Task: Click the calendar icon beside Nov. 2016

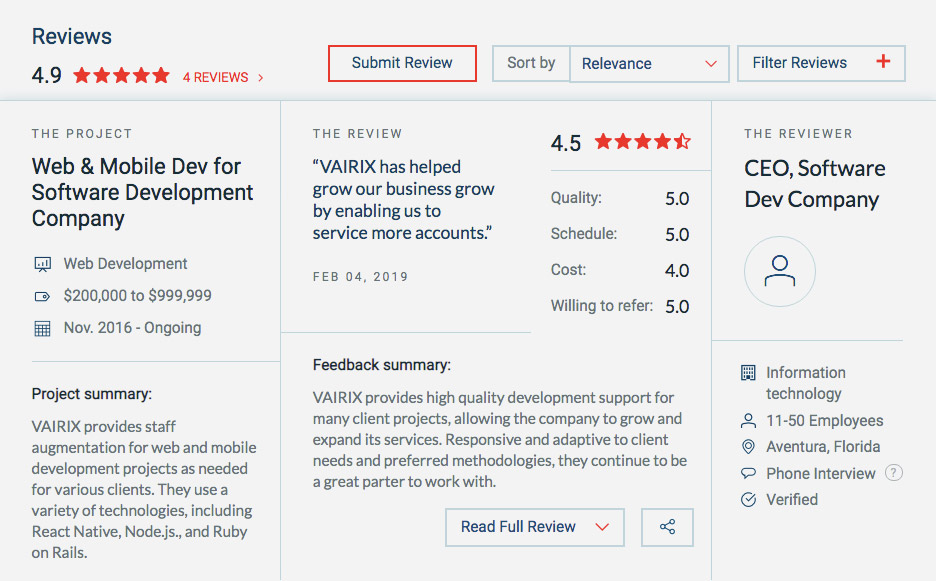Action: coord(42,328)
